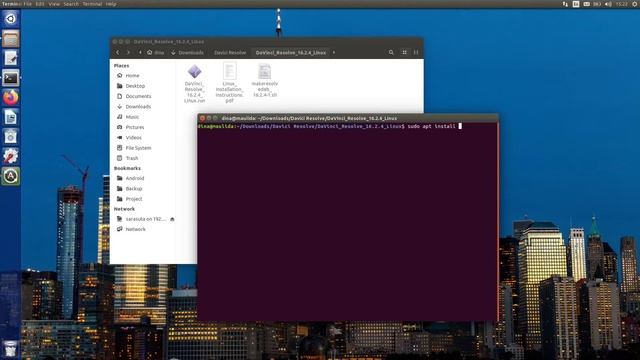Viewport: 640px width, 360px height.
Task: Open the file manager options menu icon
Action: click(x=416, y=53)
